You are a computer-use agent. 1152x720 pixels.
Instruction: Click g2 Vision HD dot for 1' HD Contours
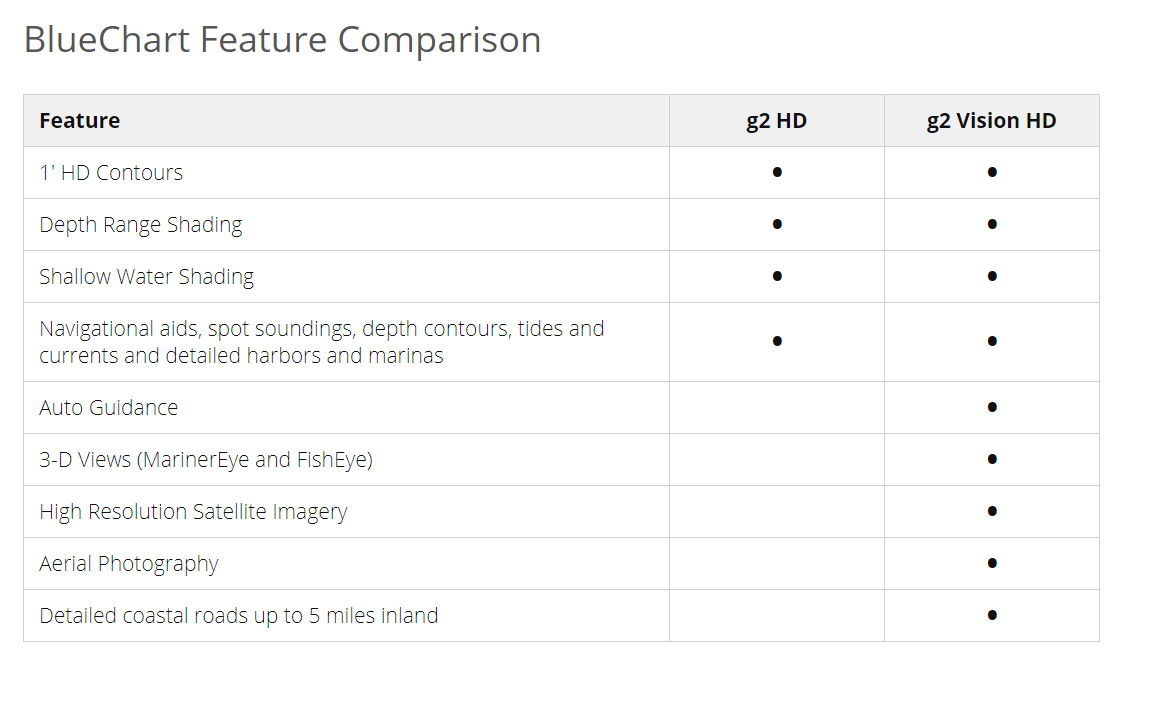tap(992, 172)
